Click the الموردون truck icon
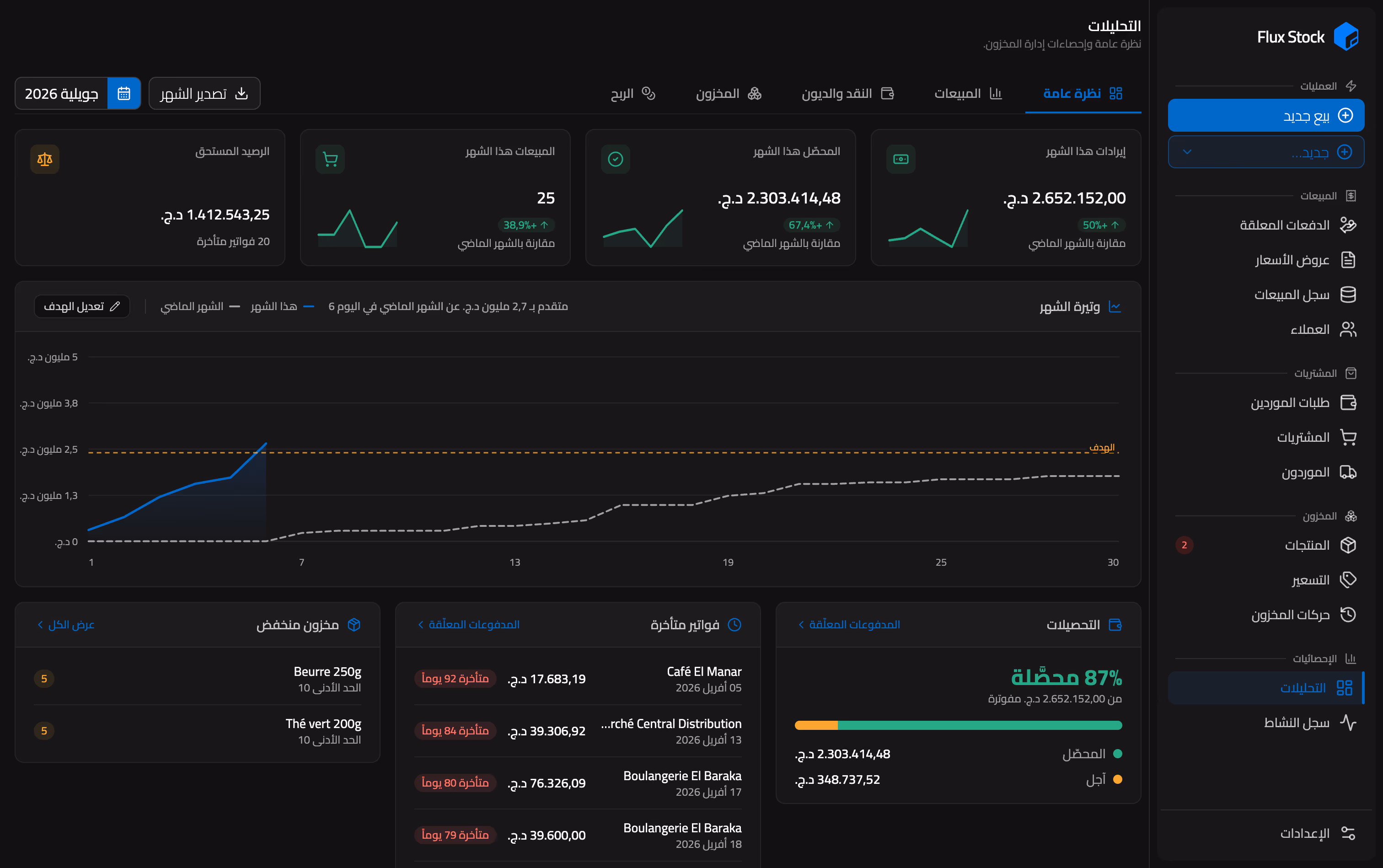1383x868 pixels. pos(1347,472)
